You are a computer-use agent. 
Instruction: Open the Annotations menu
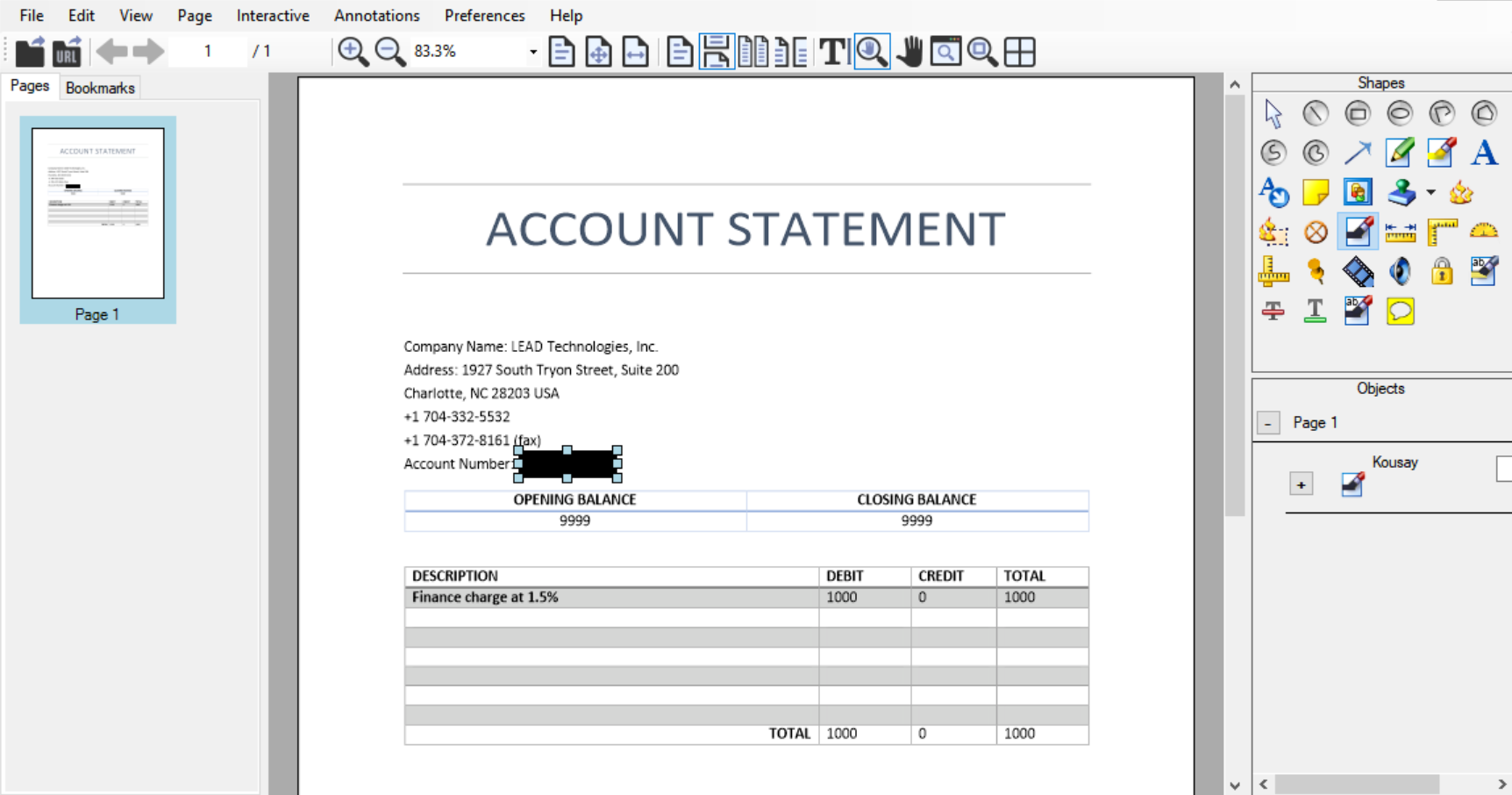(376, 15)
